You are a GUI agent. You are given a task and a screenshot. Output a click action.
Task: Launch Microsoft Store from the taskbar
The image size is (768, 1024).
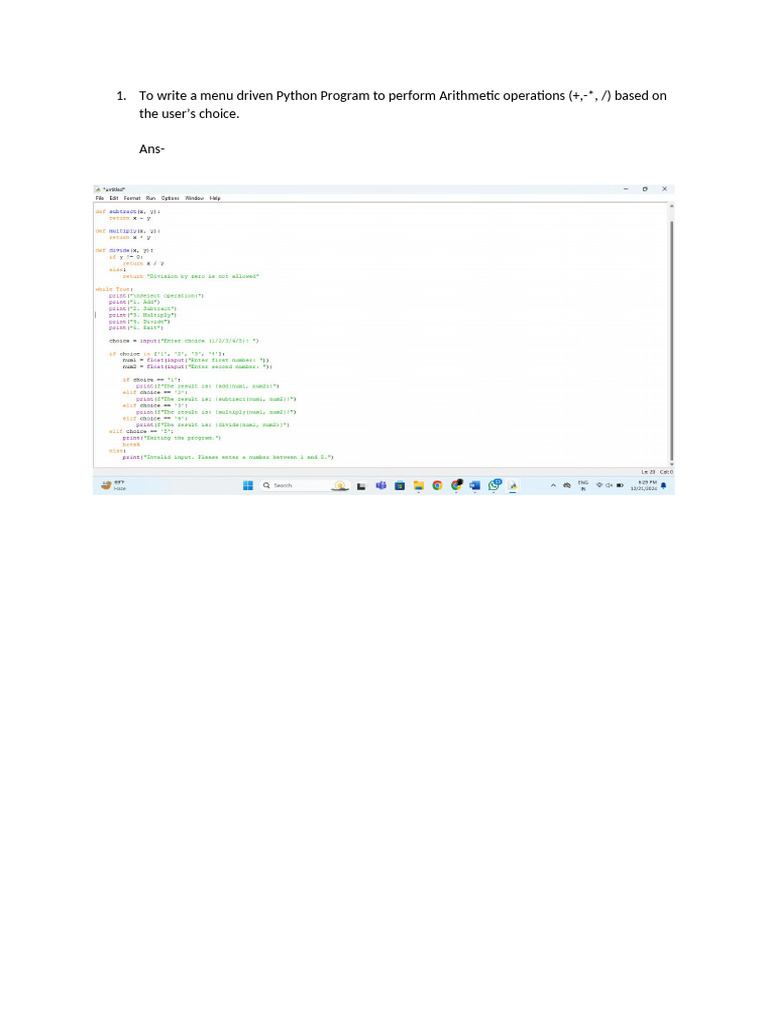[x=400, y=485]
